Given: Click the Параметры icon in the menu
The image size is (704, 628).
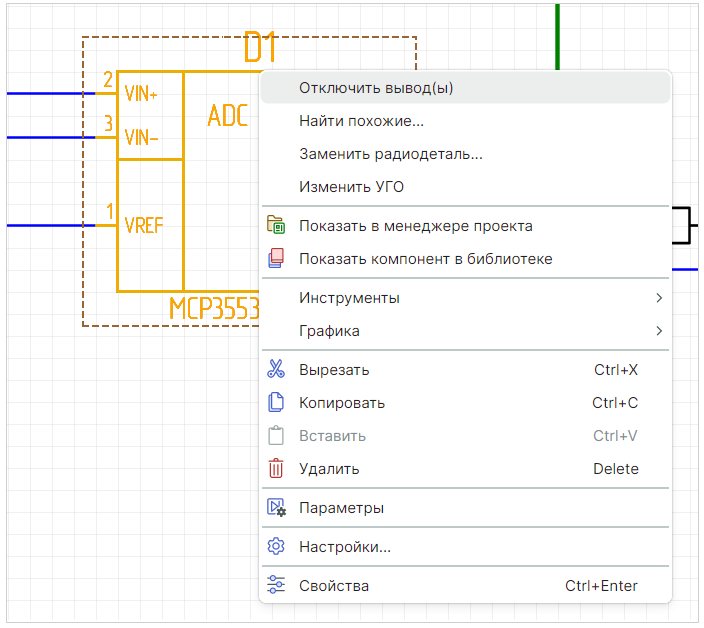Looking at the screenshot, I should 276,508.
